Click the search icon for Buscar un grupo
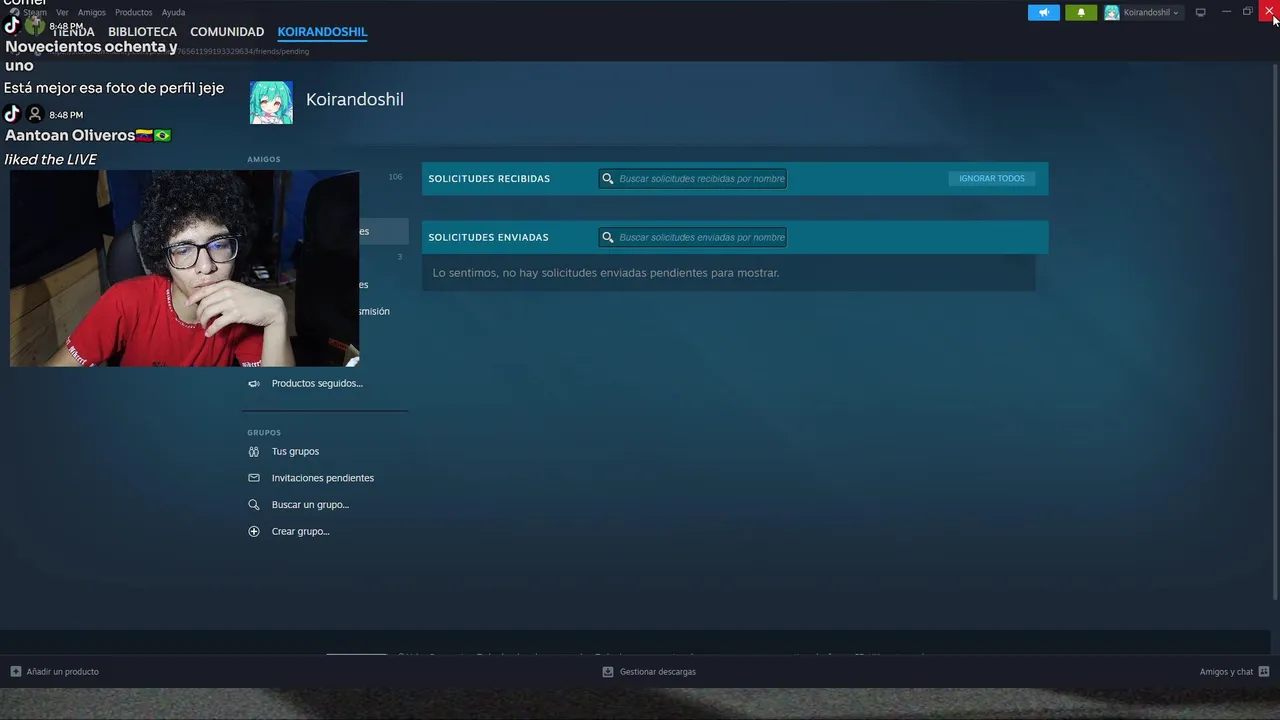This screenshot has width=1280, height=720. 254,505
